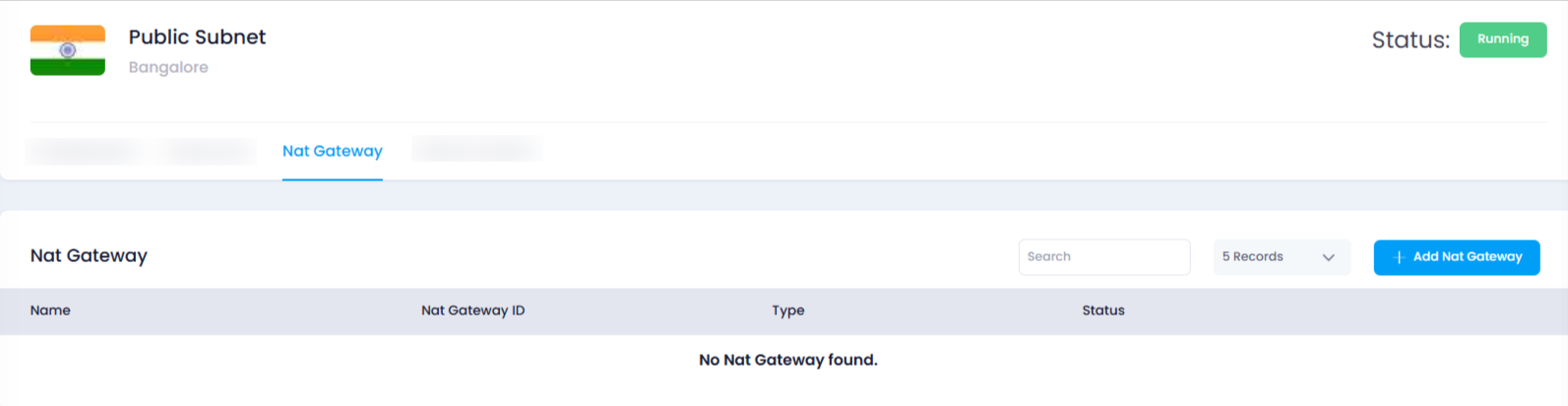Click the Status: label near Running
1568x406 pixels.
click(1411, 40)
